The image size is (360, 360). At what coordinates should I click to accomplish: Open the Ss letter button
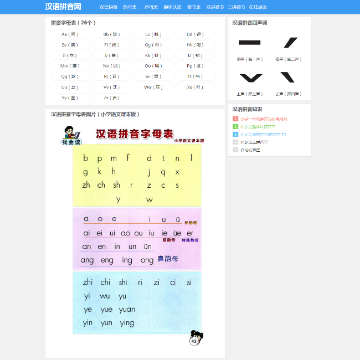(x=154, y=77)
